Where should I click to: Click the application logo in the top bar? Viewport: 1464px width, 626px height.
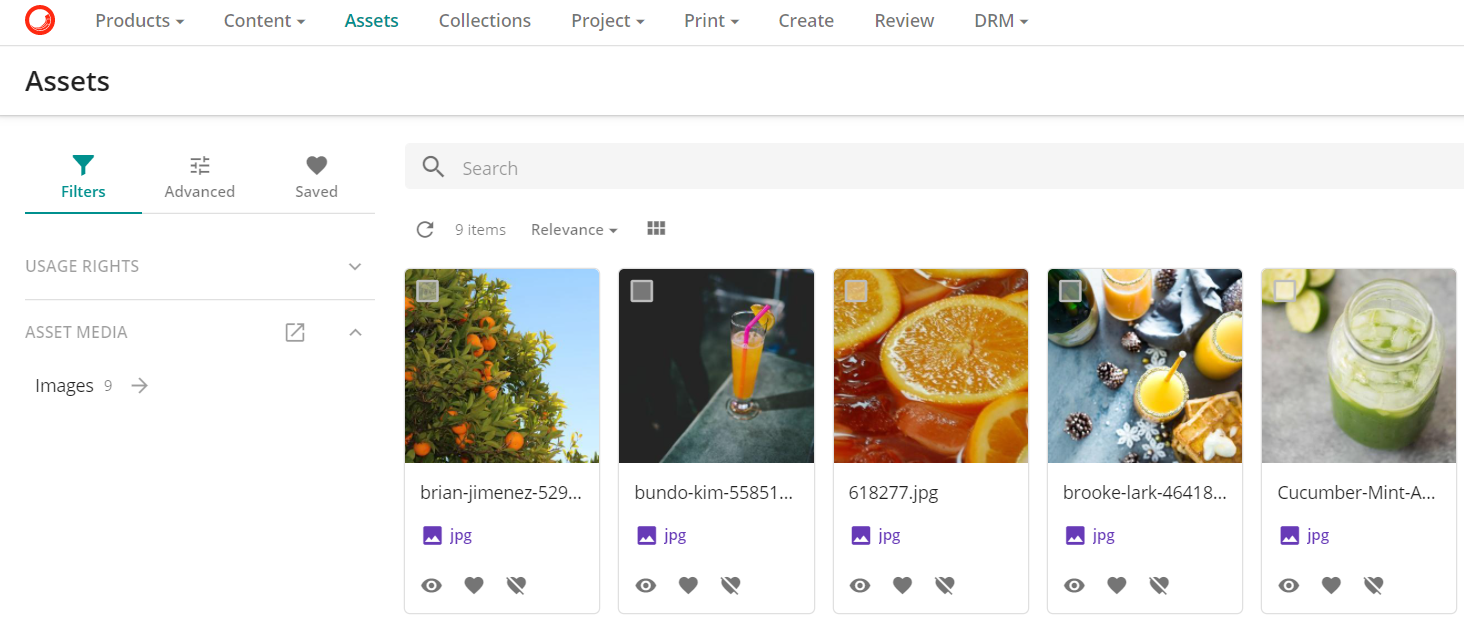[x=39, y=20]
